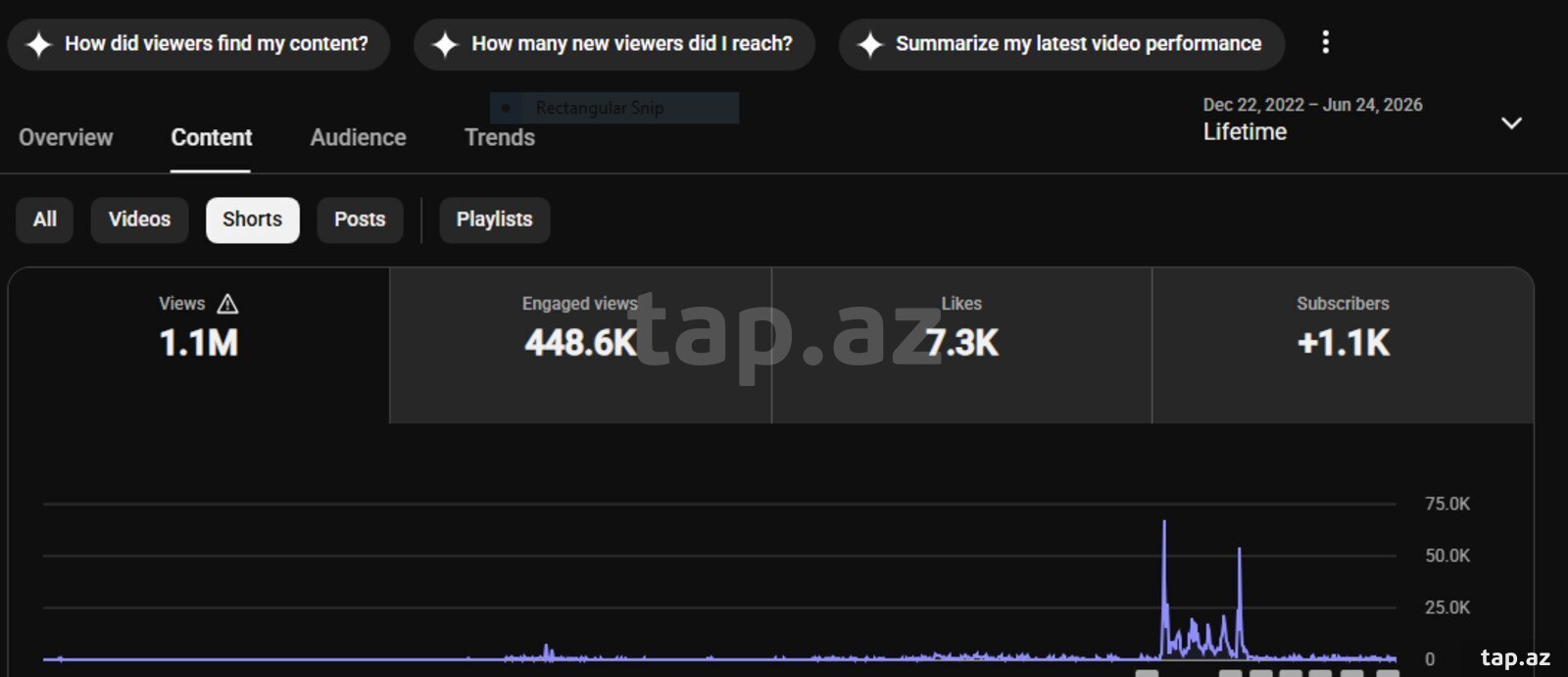Select the Shorts filter chip

pos(252,219)
